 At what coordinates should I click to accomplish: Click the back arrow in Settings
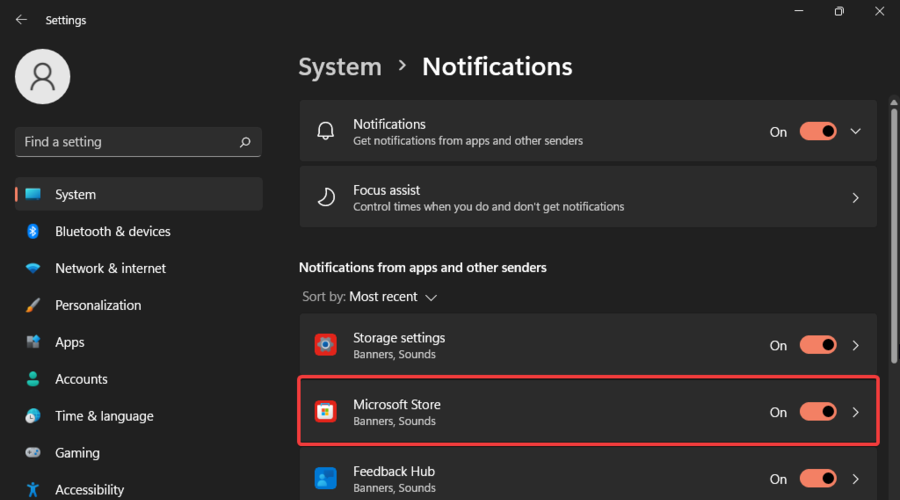coord(21,20)
